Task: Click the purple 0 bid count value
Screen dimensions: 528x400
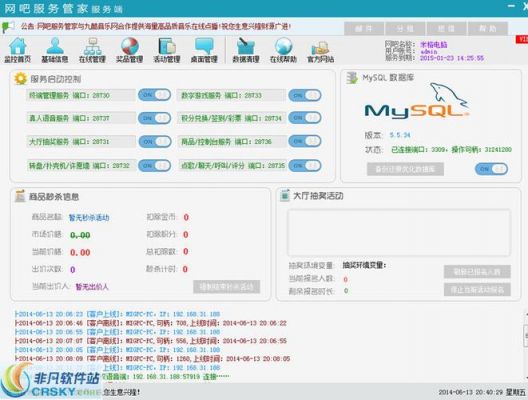Action: coord(73,270)
